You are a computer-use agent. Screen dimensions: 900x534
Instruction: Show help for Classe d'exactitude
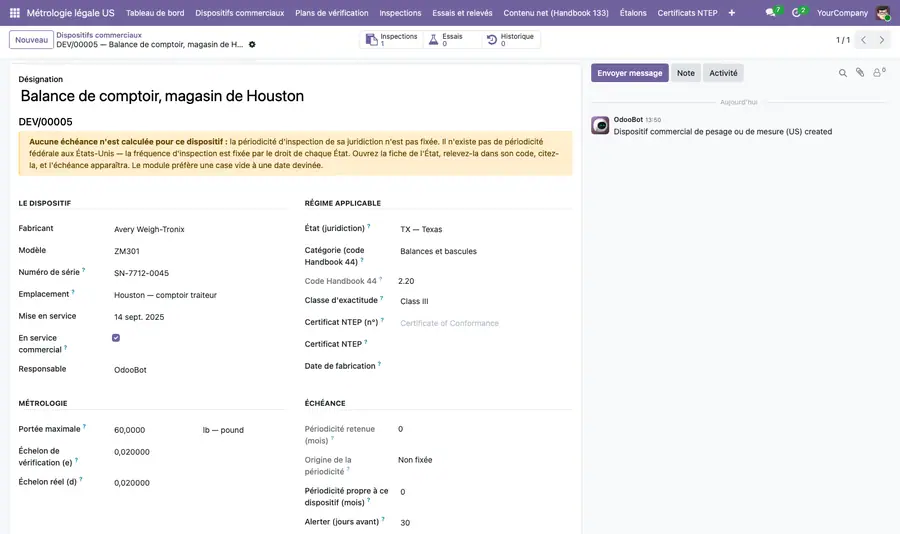pos(382,298)
